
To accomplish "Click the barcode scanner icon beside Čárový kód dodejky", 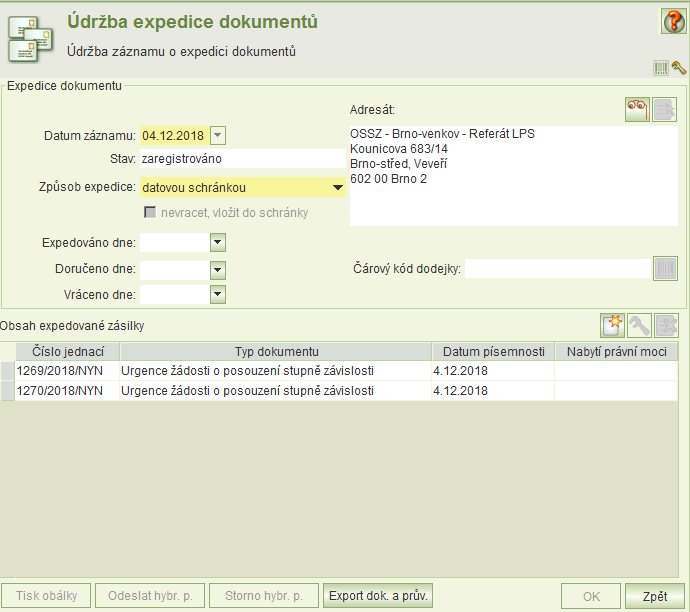I will 665,269.
